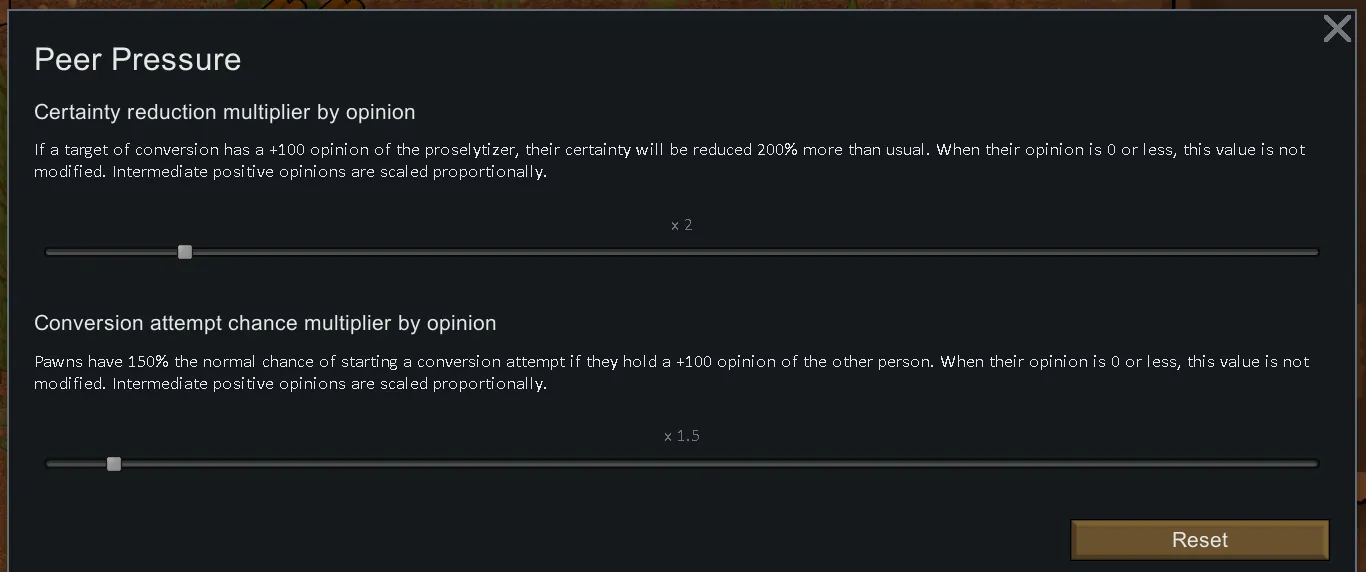This screenshot has width=1366, height=572.
Task: Click the far left end of the certainty reduction slider
Action: (x=50, y=252)
